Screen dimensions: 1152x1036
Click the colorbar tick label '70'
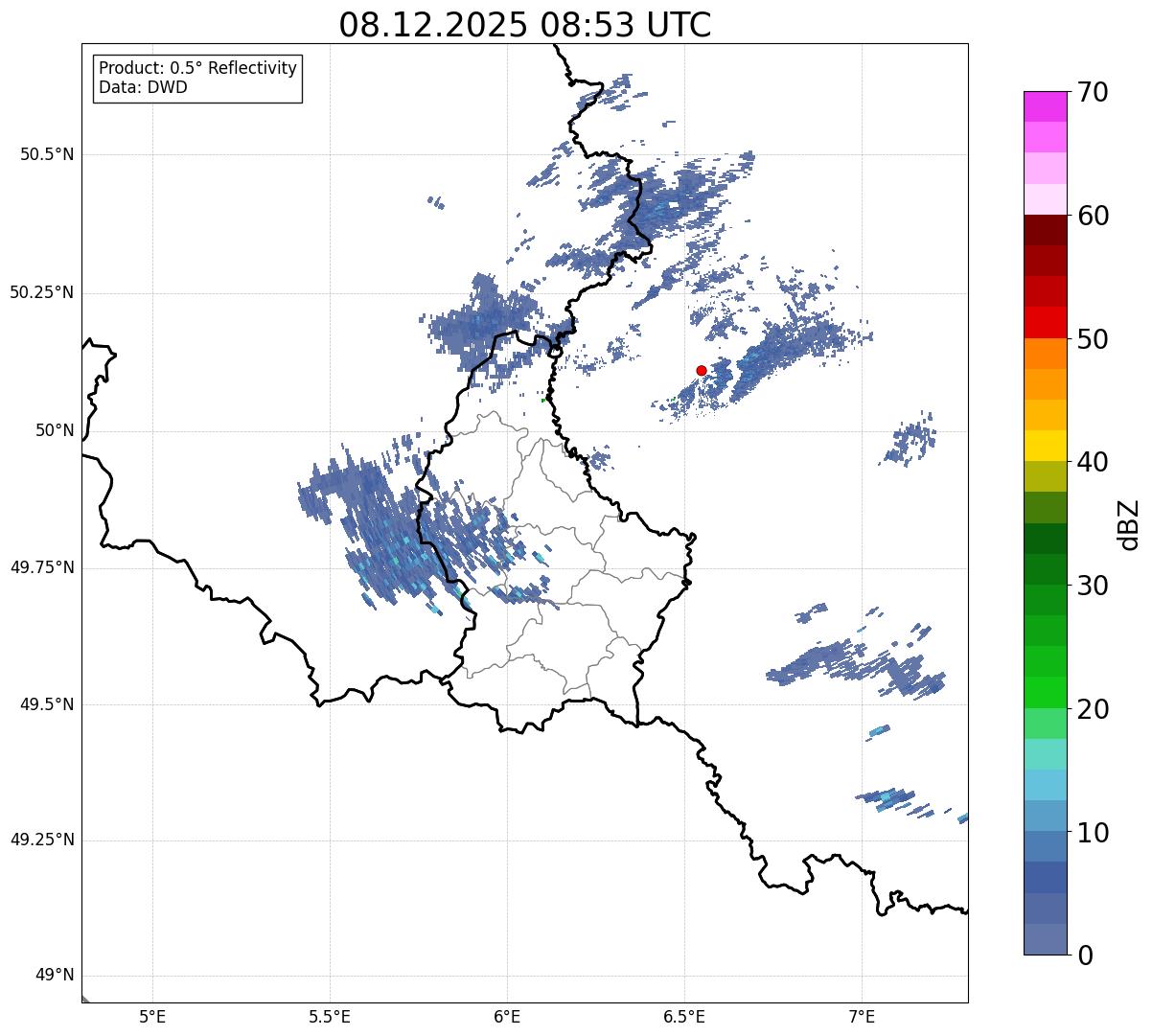[1093, 92]
